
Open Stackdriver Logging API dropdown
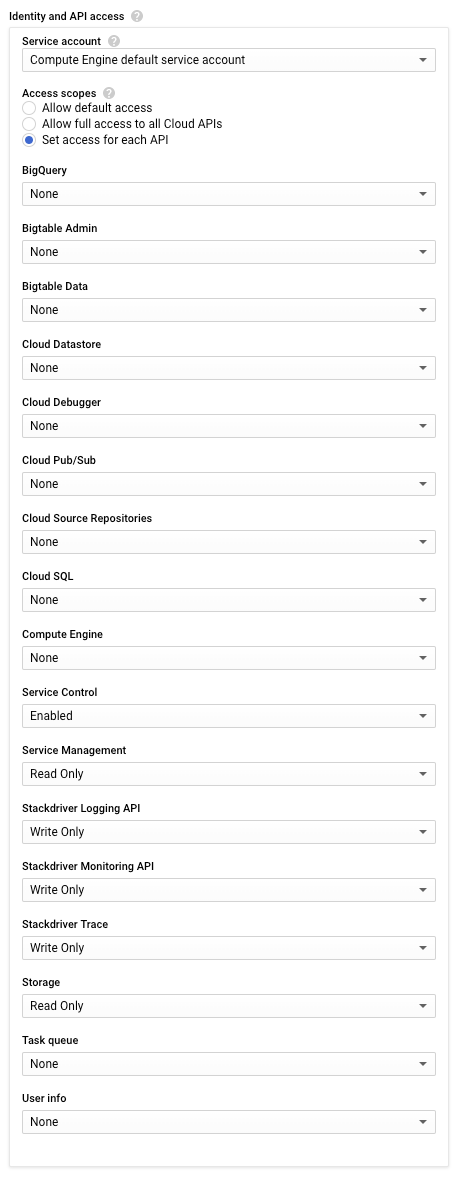(228, 832)
